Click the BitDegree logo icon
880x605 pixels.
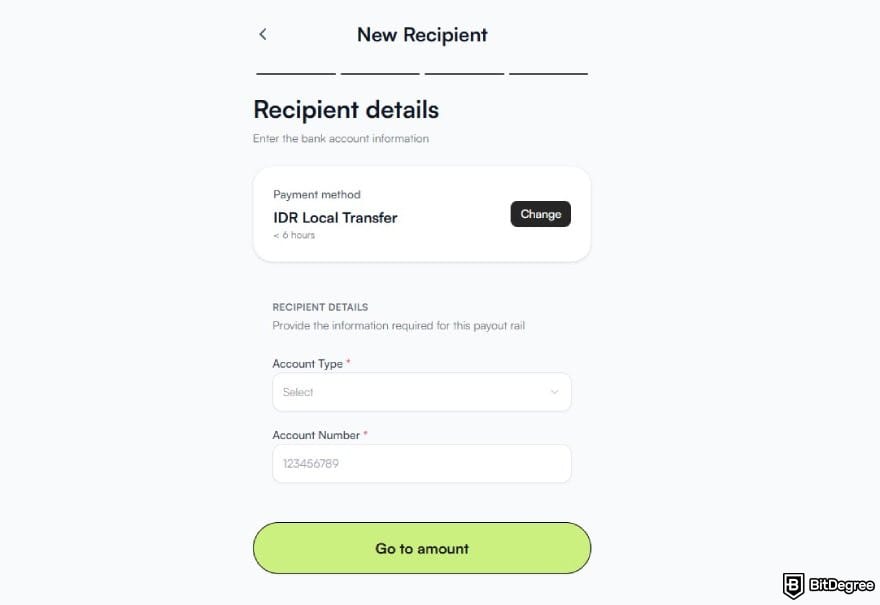pyautogui.click(x=793, y=585)
